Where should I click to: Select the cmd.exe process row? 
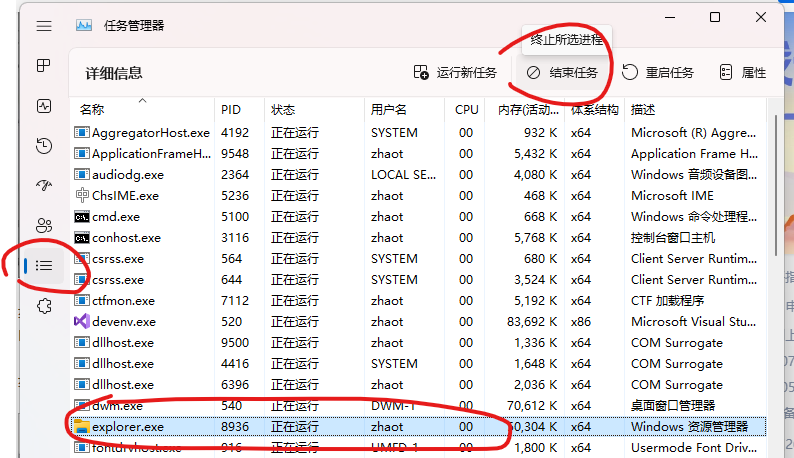418,217
